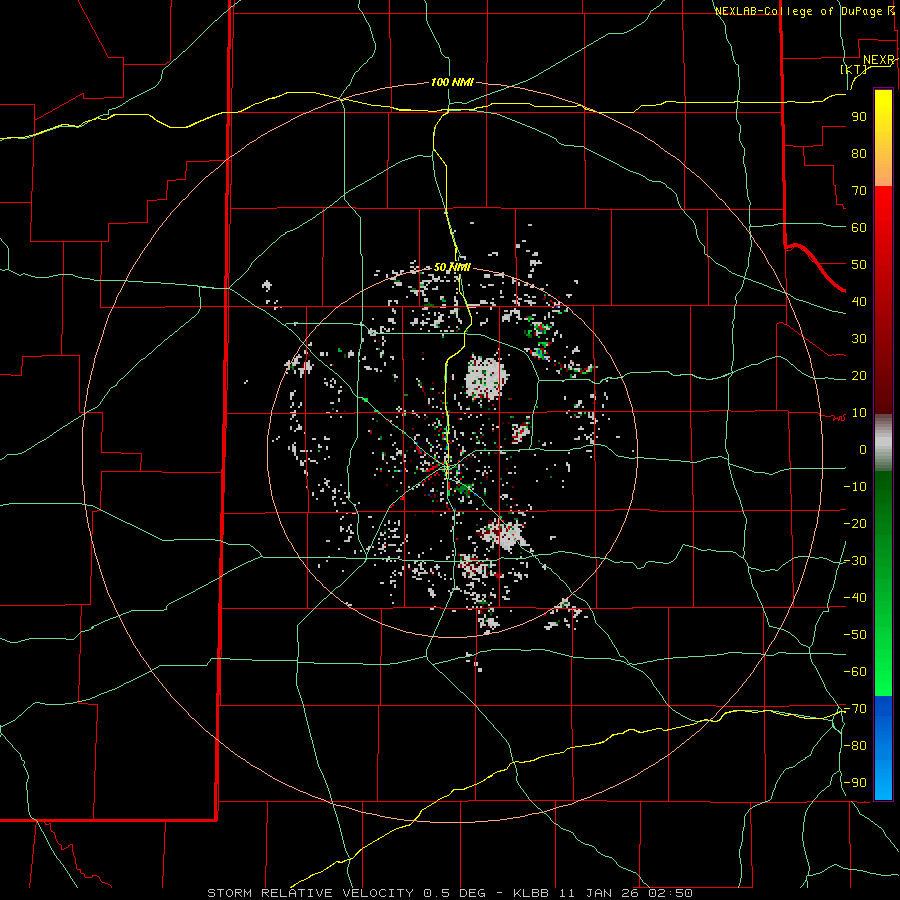Image resolution: width=900 pixels, height=900 pixels.
Task: Click the "[KT]" units label
Action: pos(854,69)
